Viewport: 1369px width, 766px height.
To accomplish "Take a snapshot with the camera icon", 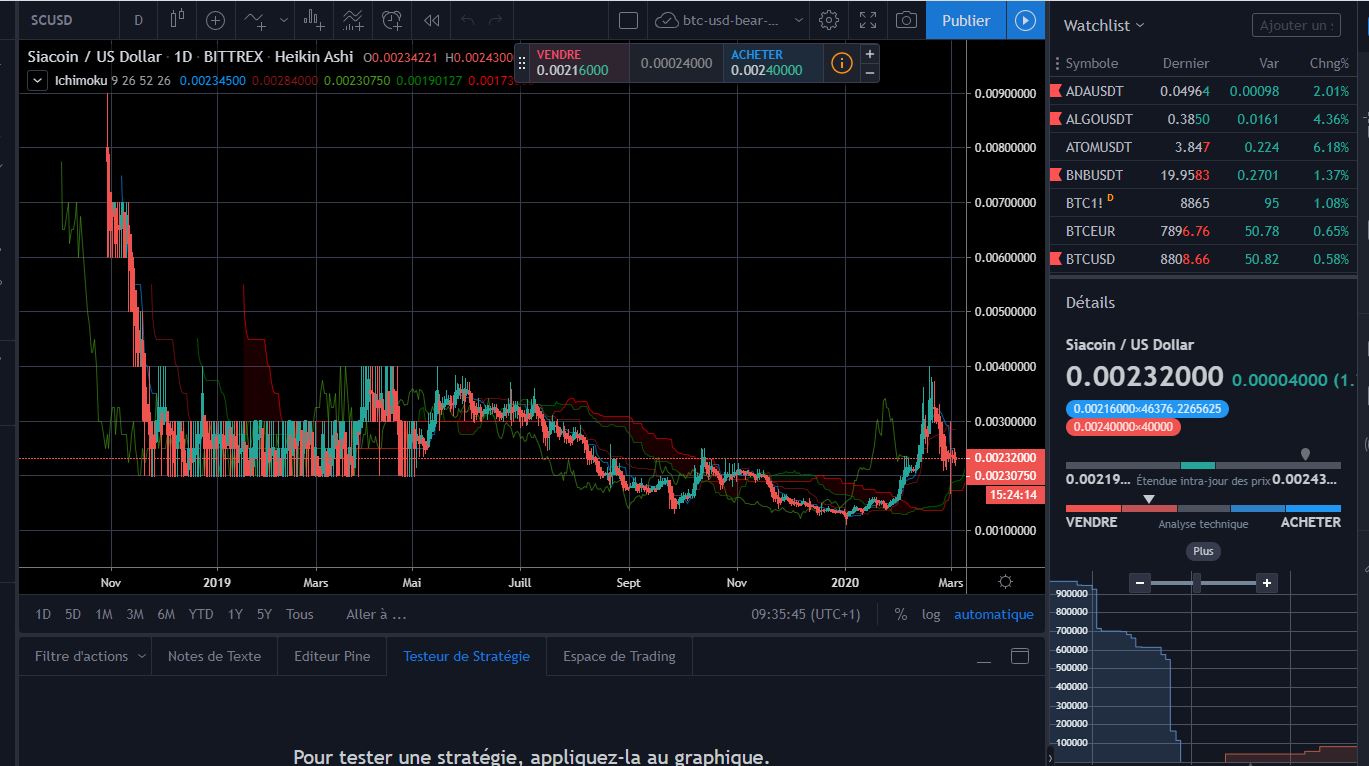I will [x=905, y=20].
